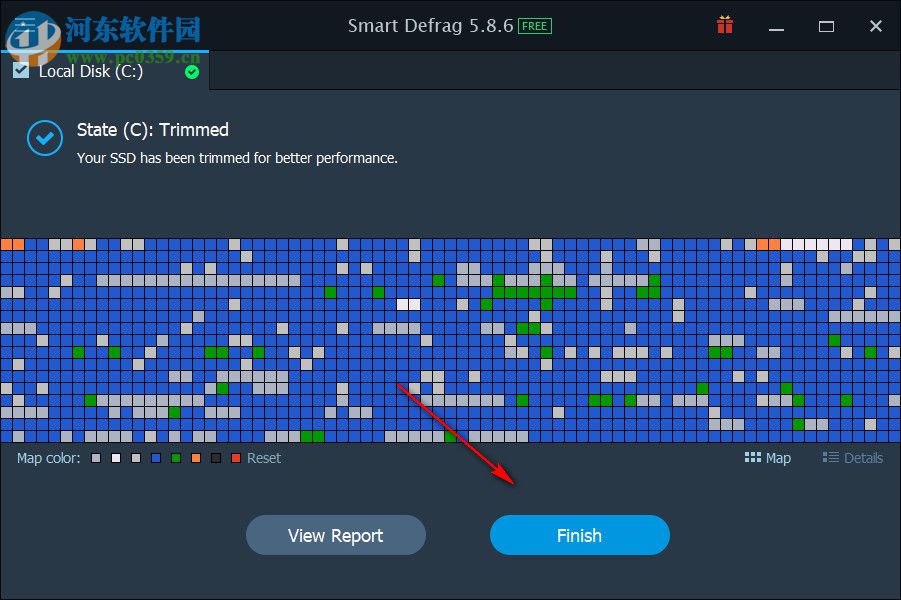The width and height of the screenshot is (901, 600).
Task: Minimize the Smart Defrag window
Action: [x=776, y=26]
